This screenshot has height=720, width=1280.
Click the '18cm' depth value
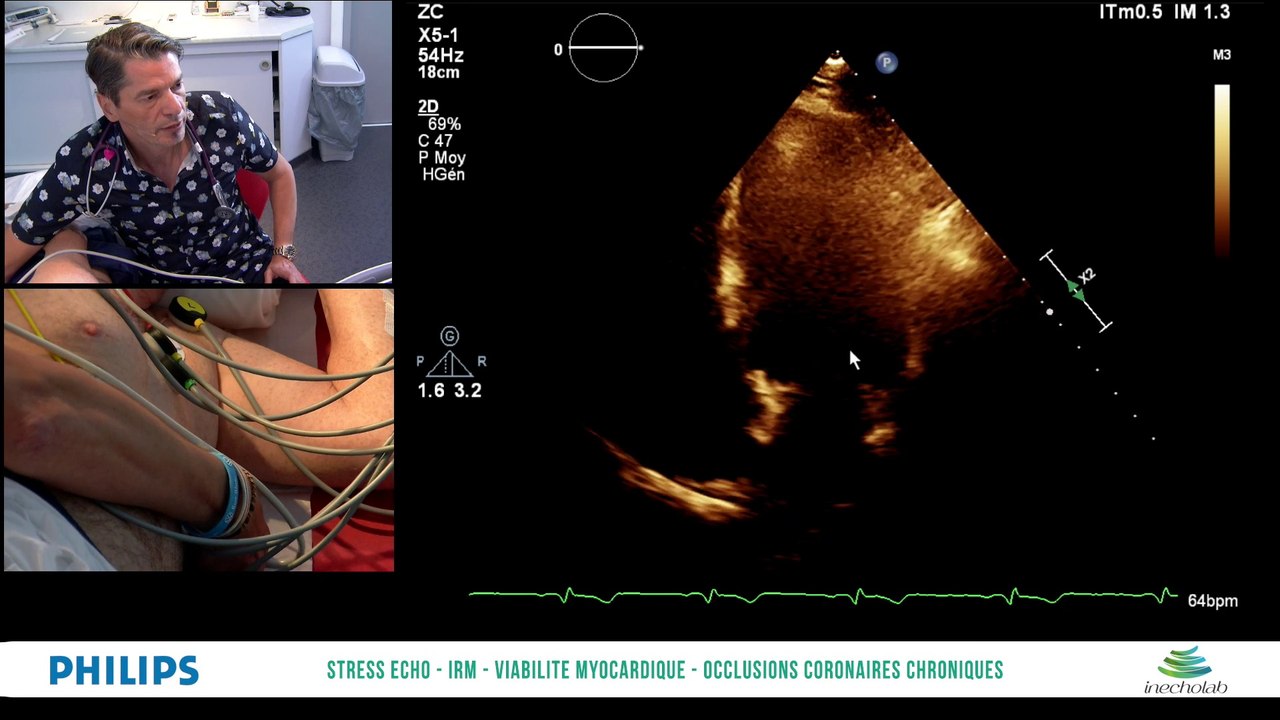coord(440,73)
